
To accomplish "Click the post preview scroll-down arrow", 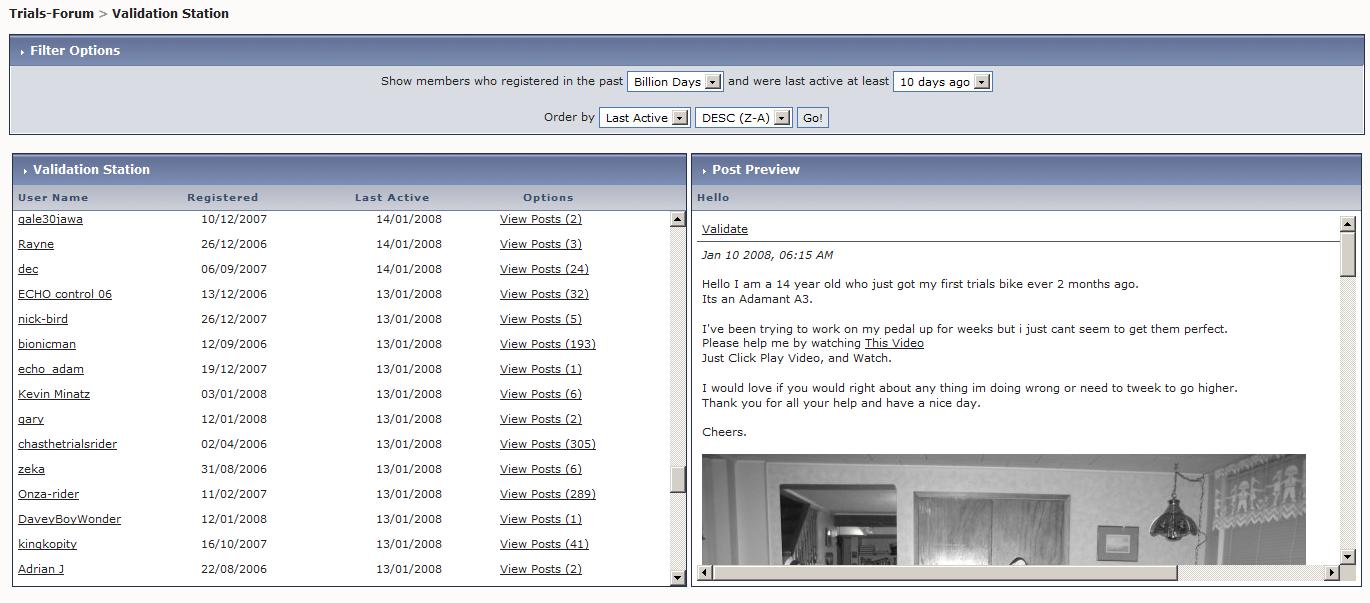I will tap(1347, 557).
